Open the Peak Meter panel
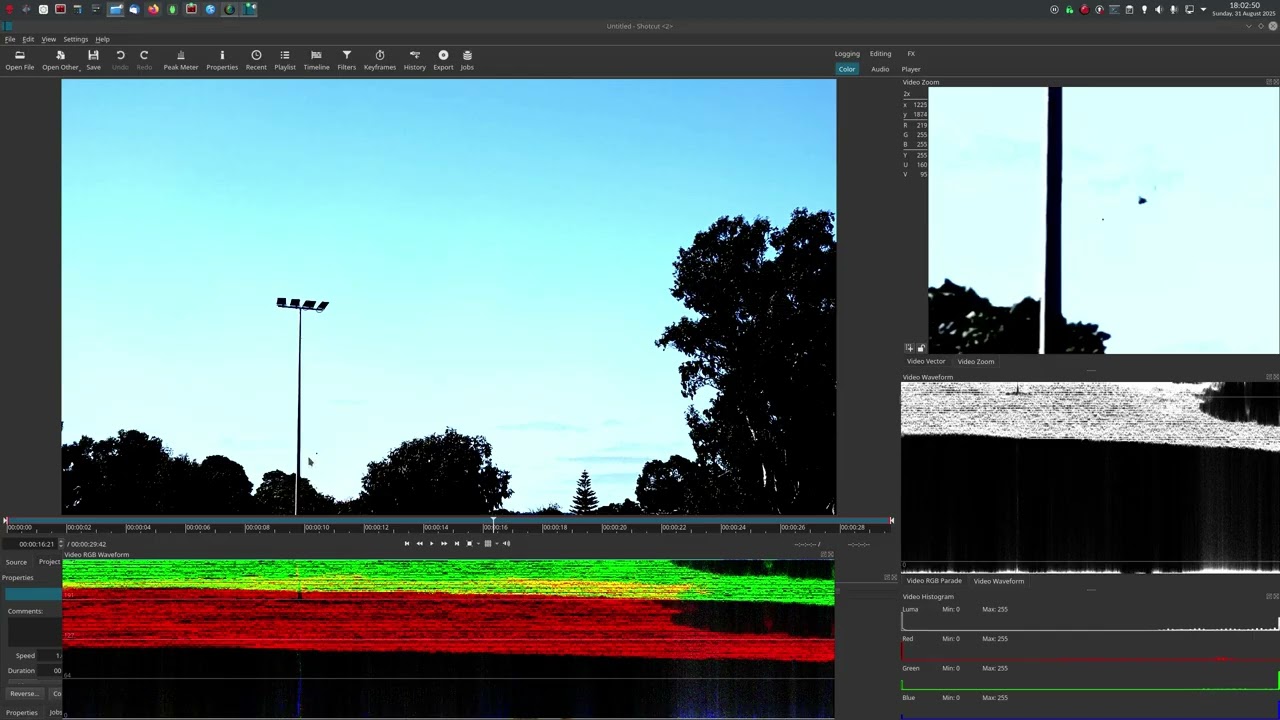This screenshot has width=1280, height=720. (181, 60)
